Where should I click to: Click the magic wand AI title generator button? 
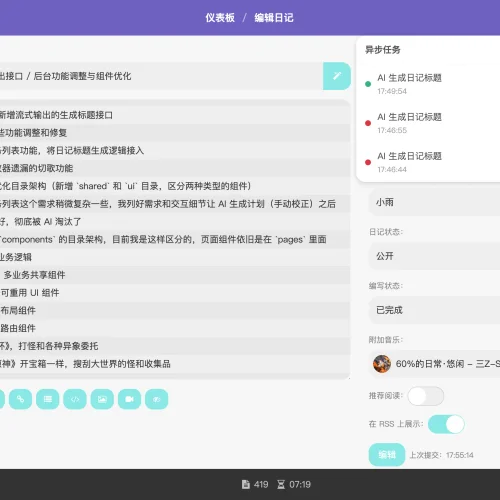coord(337,76)
